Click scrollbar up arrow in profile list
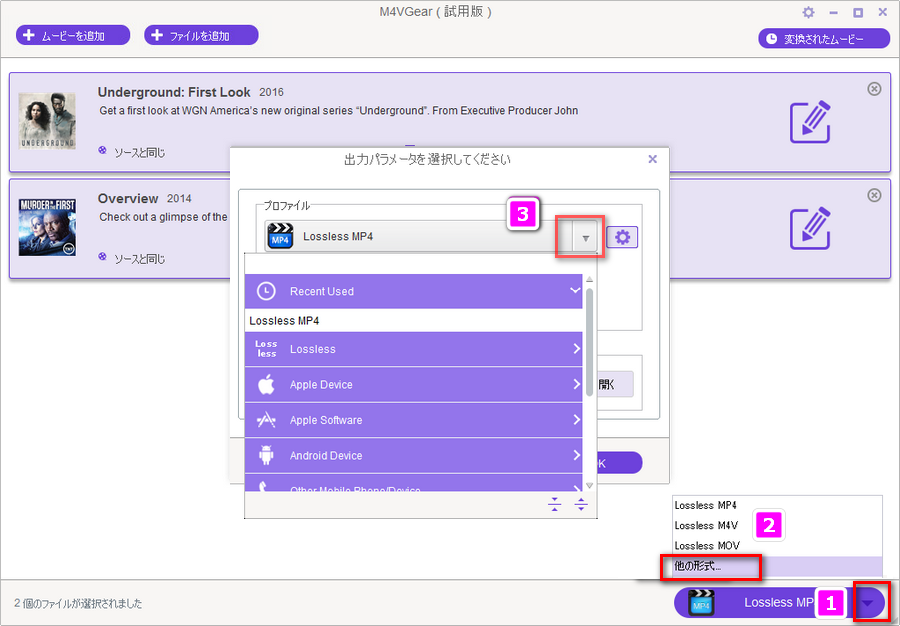900x626 pixels. 589,279
